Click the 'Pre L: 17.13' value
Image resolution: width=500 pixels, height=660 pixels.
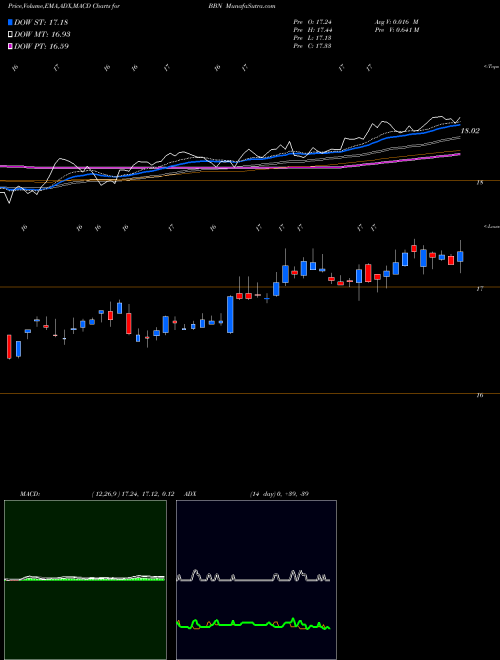pyautogui.click(x=312, y=38)
